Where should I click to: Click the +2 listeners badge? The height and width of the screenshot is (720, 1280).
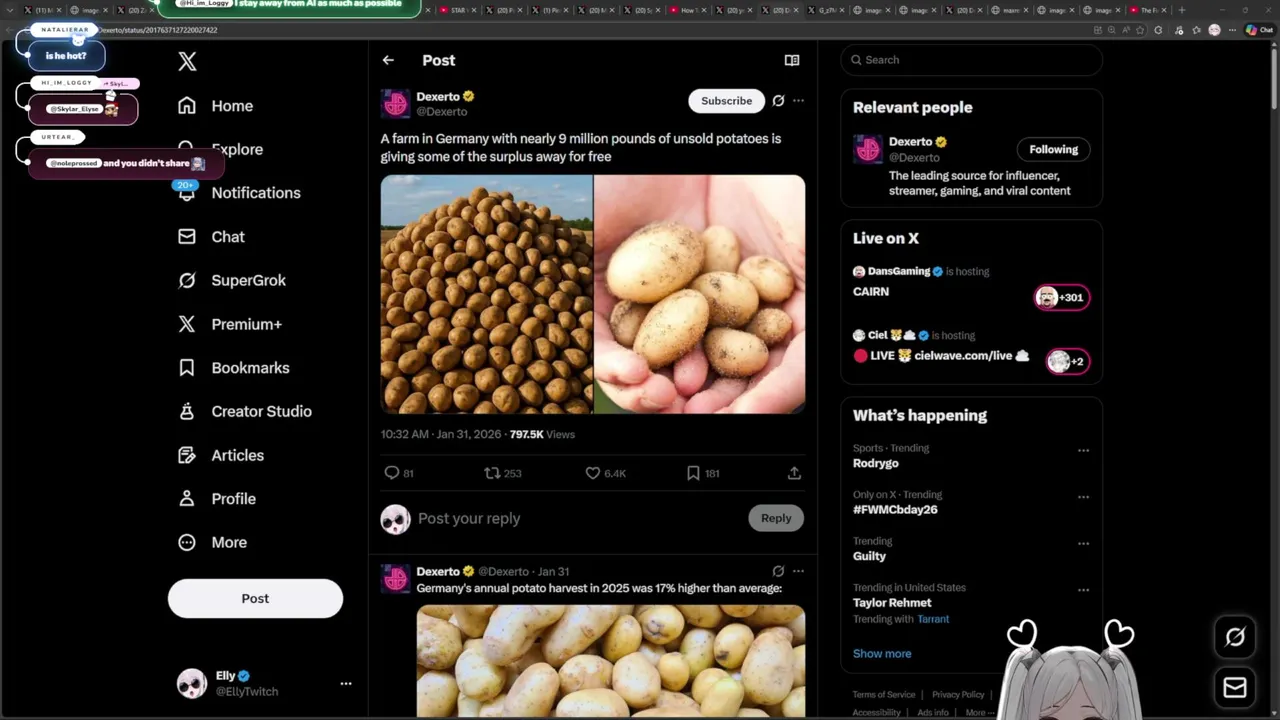coord(1068,361)
